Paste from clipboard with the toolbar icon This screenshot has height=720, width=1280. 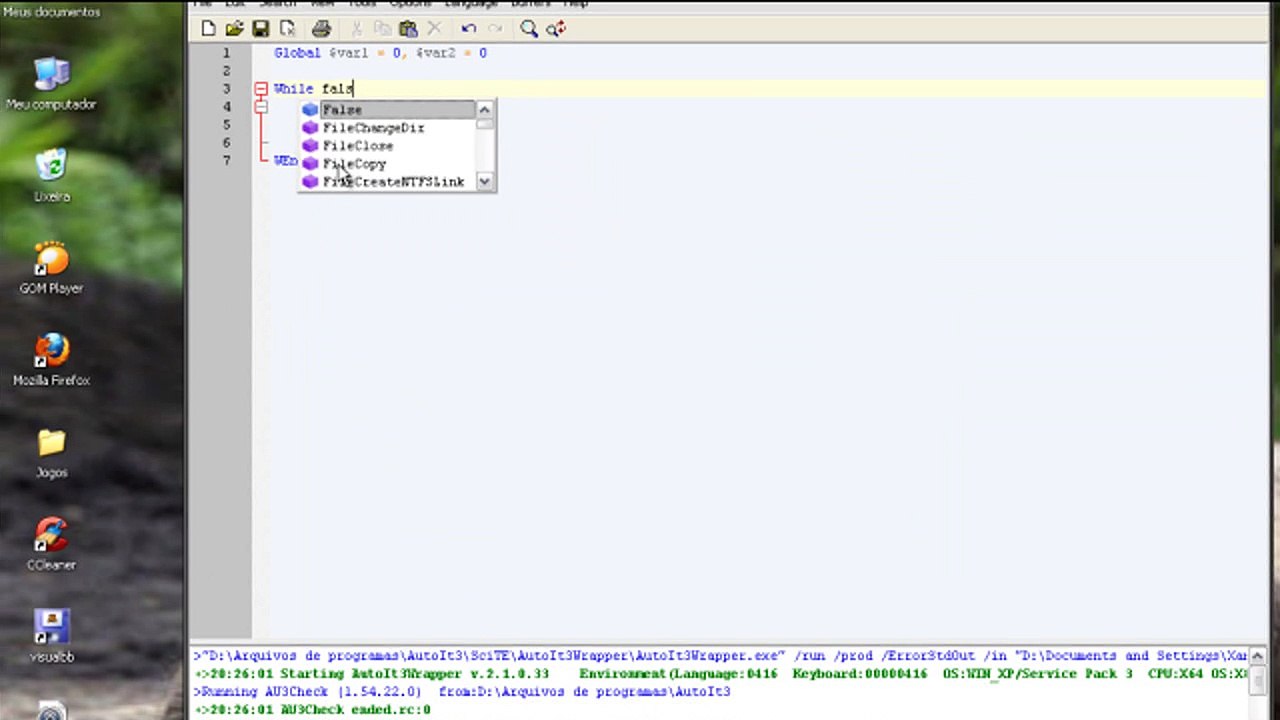(408, 29)
